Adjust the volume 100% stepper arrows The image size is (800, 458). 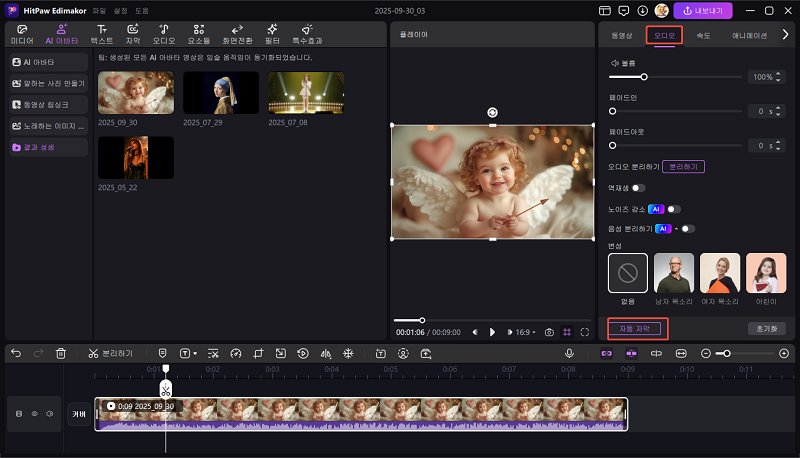(x=778, y=77)
